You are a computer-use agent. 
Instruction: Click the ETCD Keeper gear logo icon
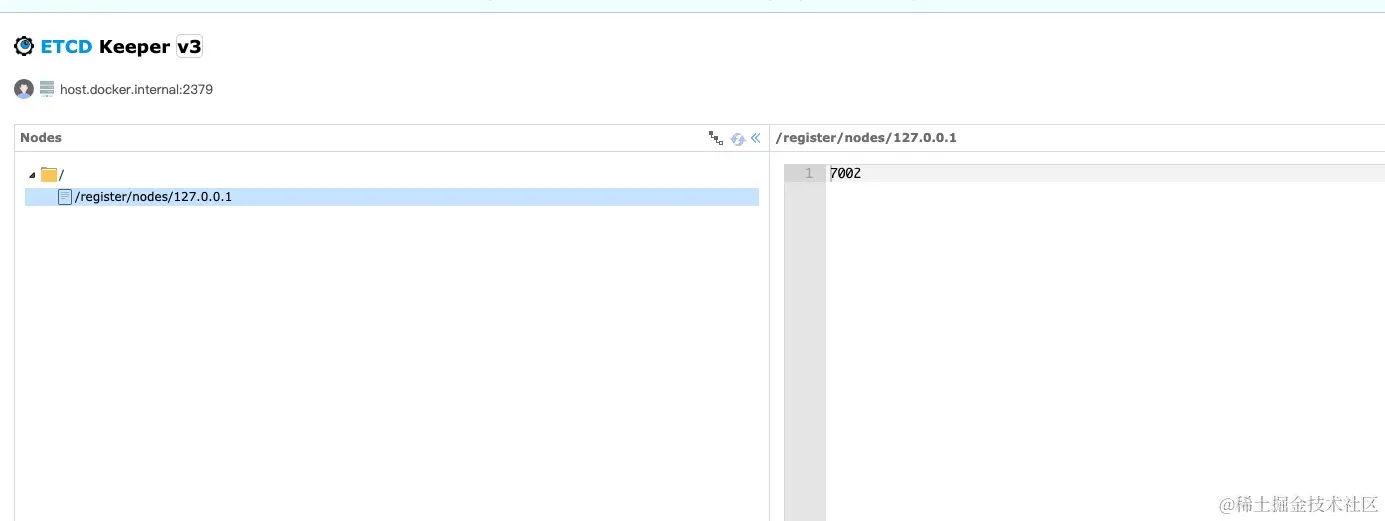pyautogui.click(x=24, y=46)
